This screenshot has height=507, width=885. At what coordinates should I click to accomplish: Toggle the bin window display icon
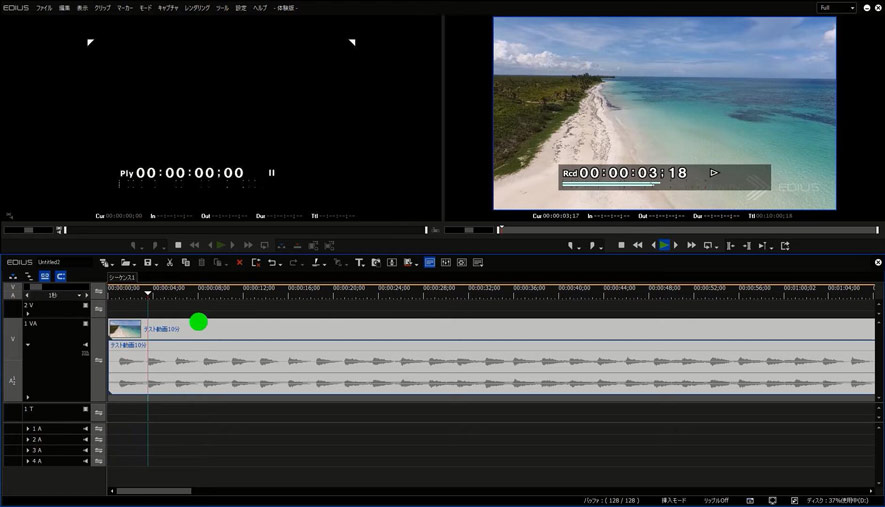430,263
